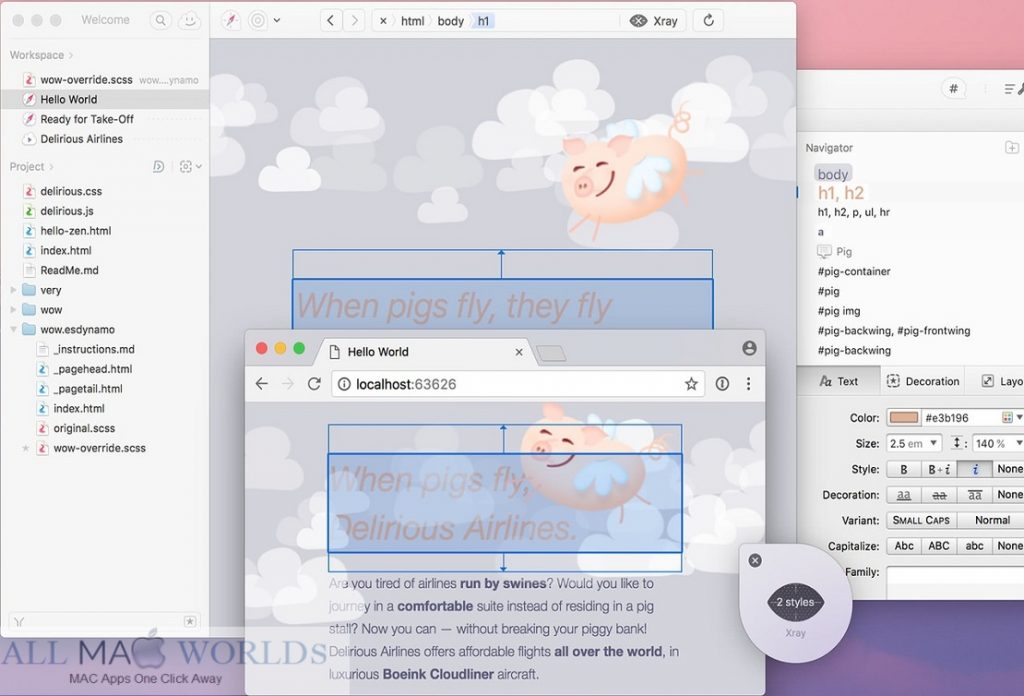The image size is (1024, 696).
Task: Select the h1, h2 rule in Navigator
Action: (x=840, y=193)
